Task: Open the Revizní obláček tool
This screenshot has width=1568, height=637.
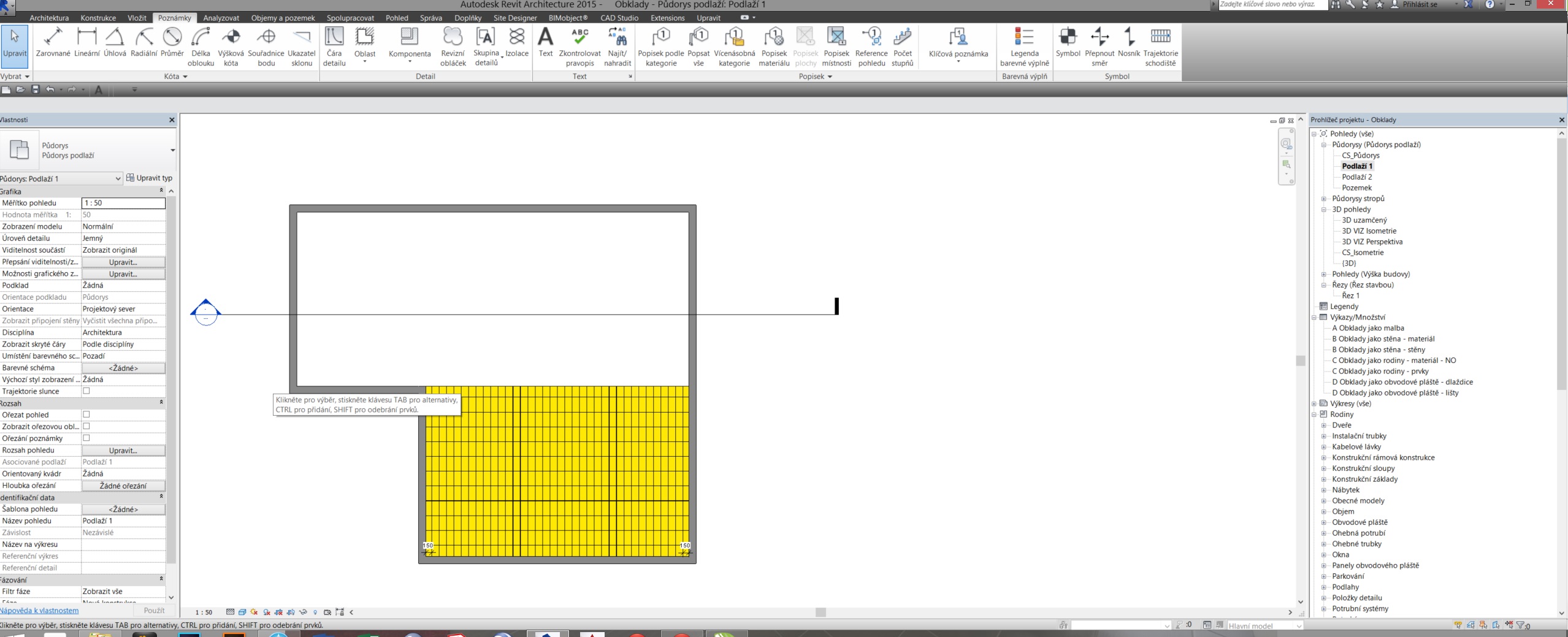Action: (x=453, y=46)
